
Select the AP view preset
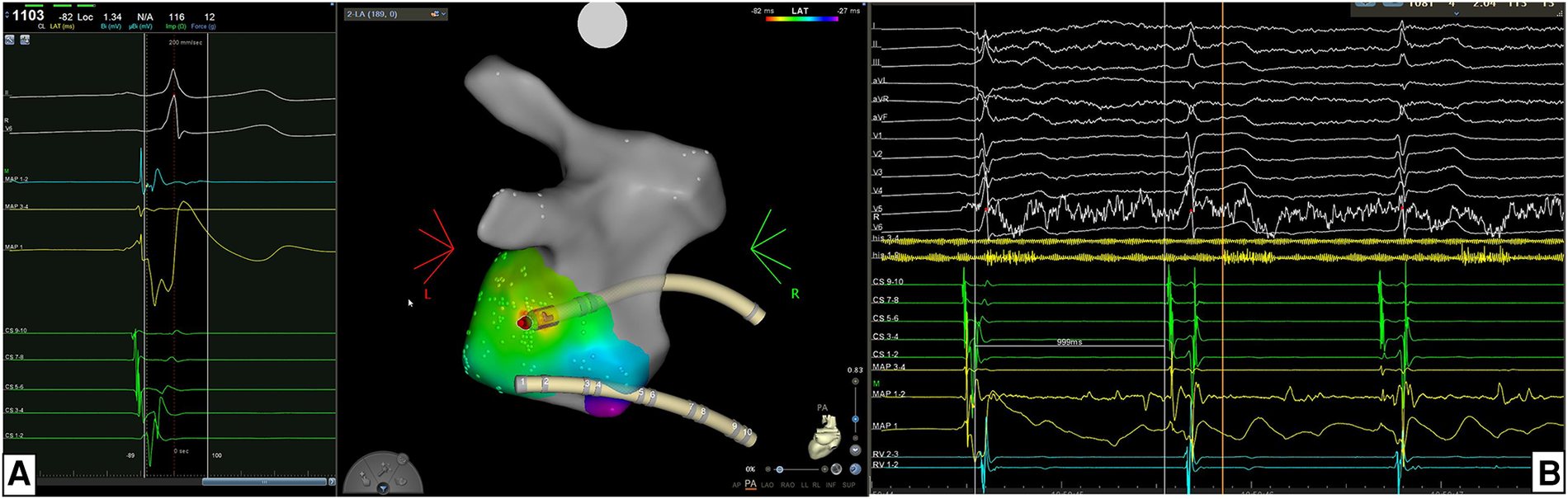coord(735,485)
